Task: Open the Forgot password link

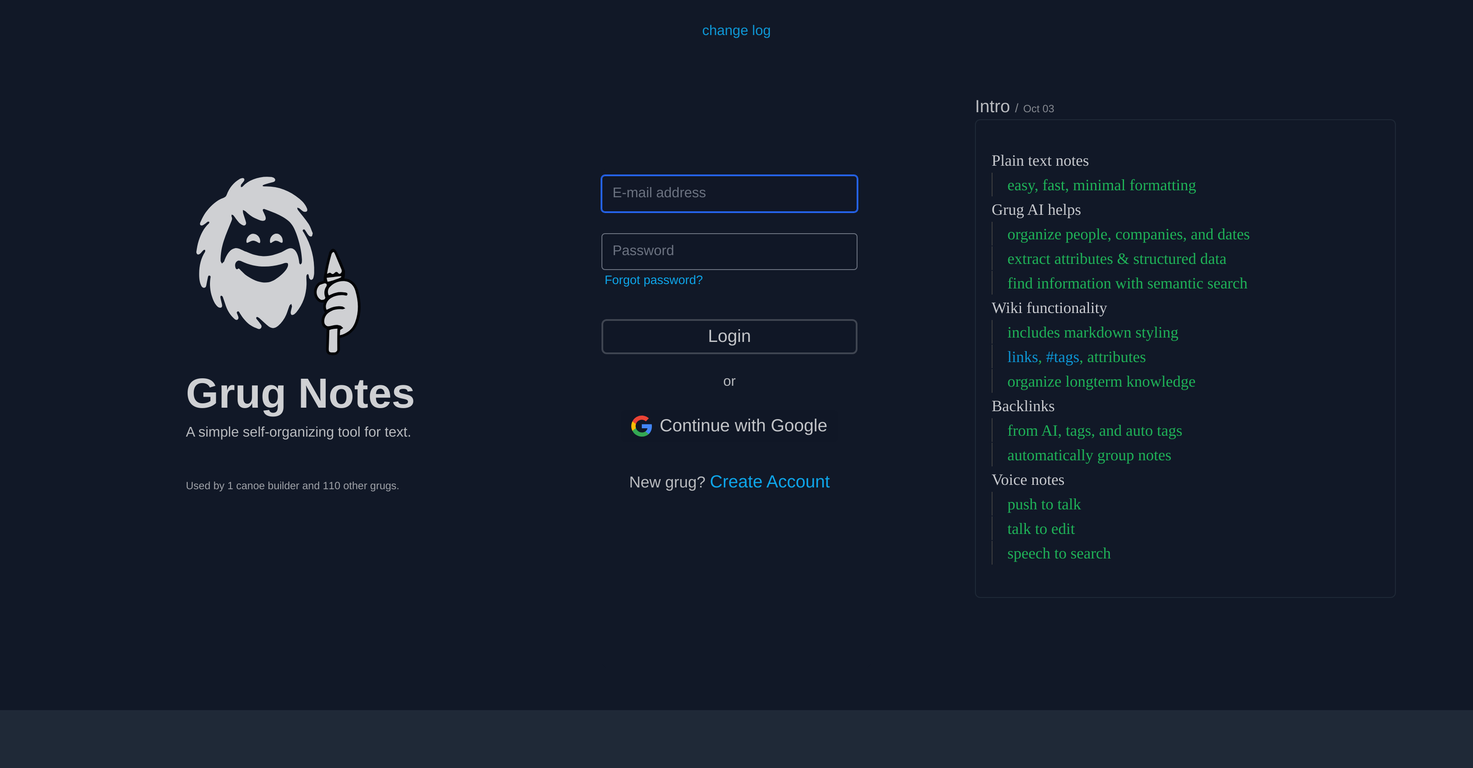Action: coord(653,280)
